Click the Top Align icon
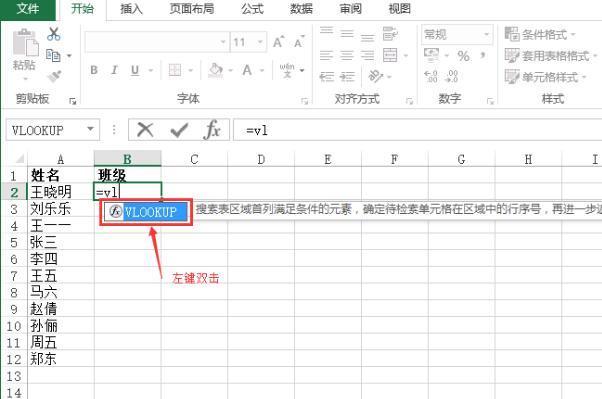This screenshot has height=399, width=602. pos(326,32)
